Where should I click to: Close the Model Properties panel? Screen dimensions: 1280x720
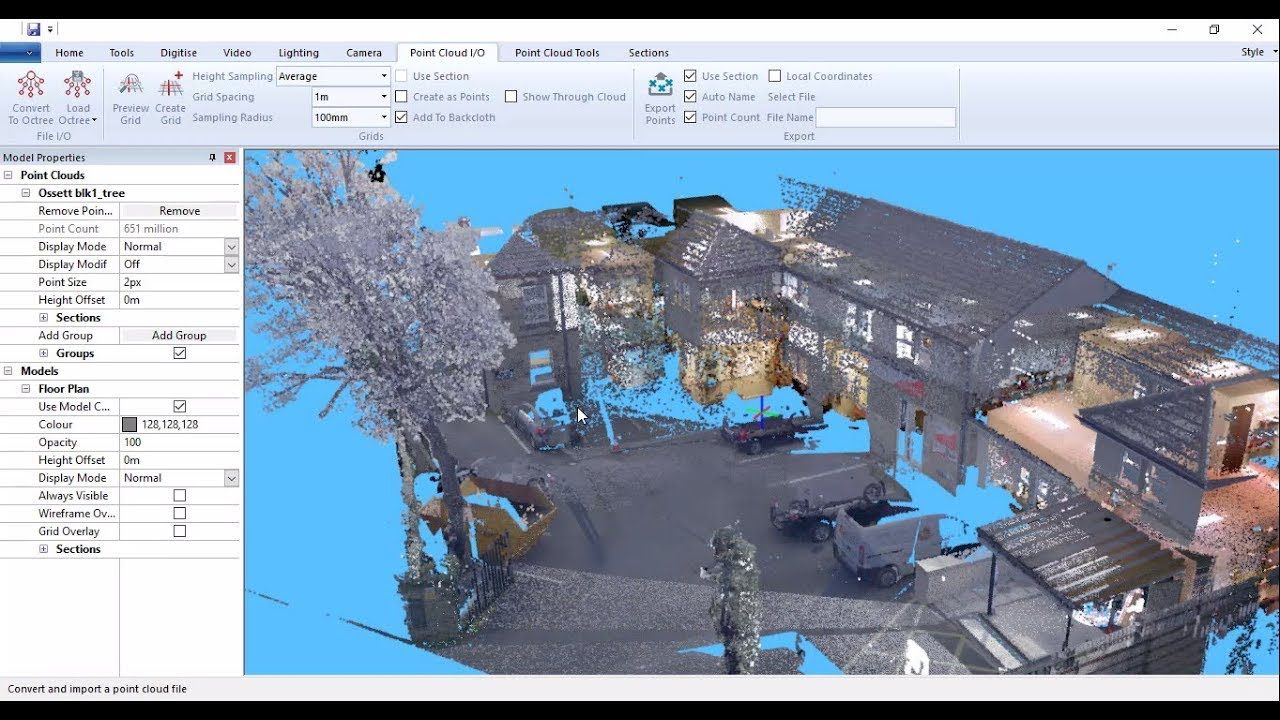pyautogui.click(x=229, y=157)
